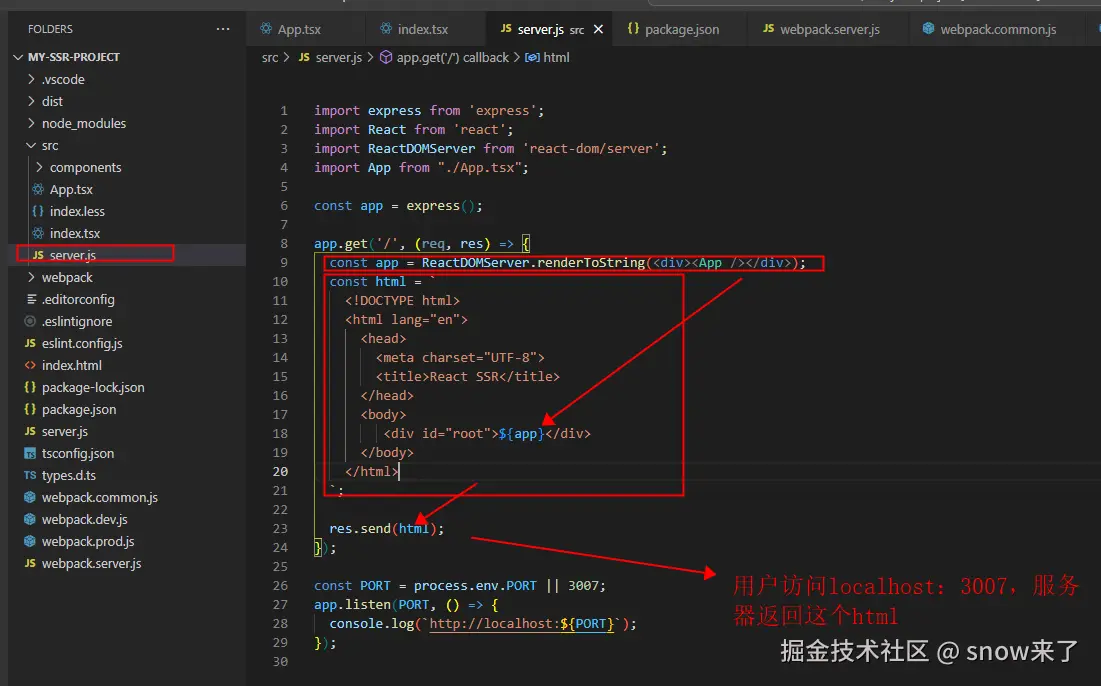Screen dimensions: 1101x686
Task: Open the .eslintignore file
Action: click(x=77, y=322)
